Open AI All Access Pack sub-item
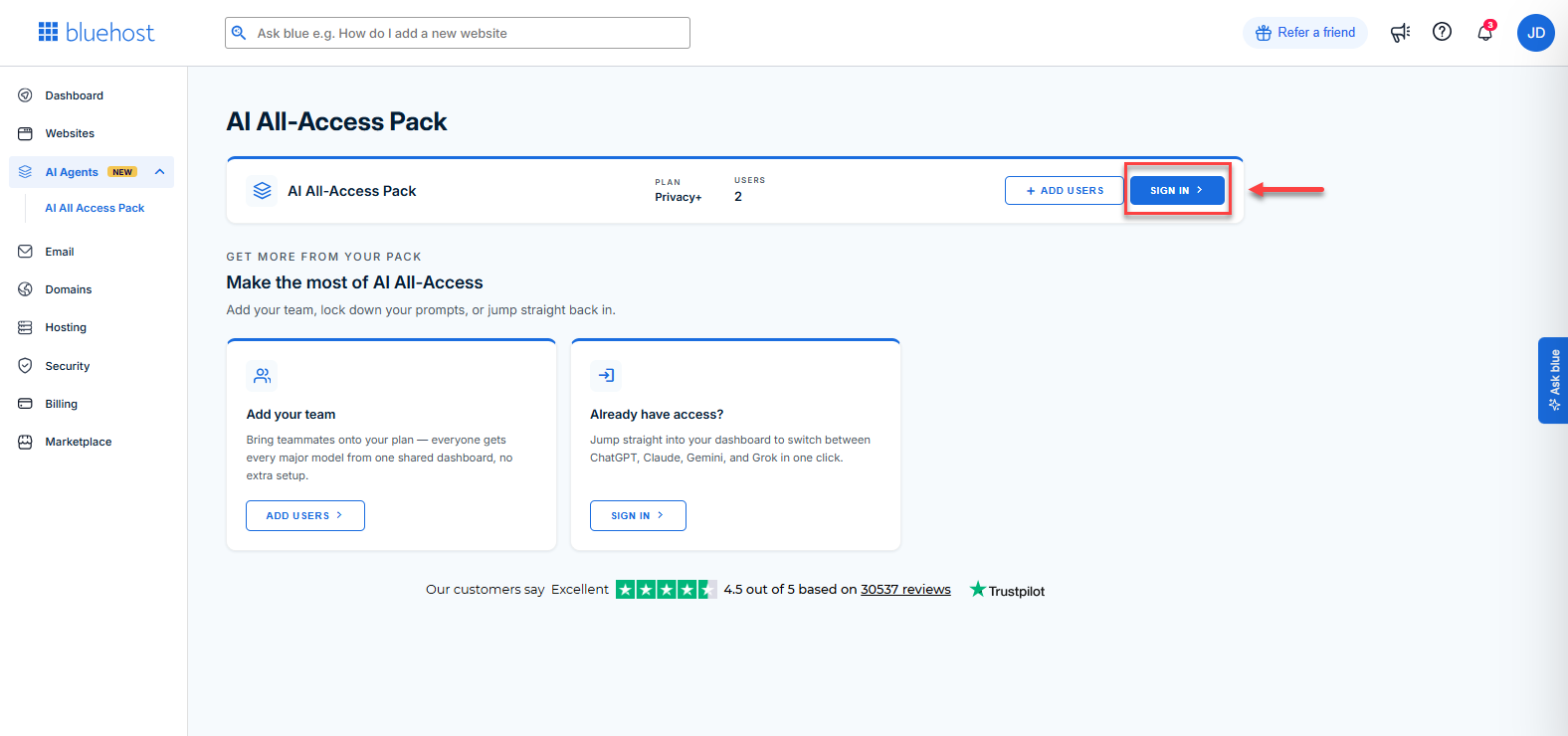Image resolution: width=1568 pixels, height=736 pixels. 95,208
